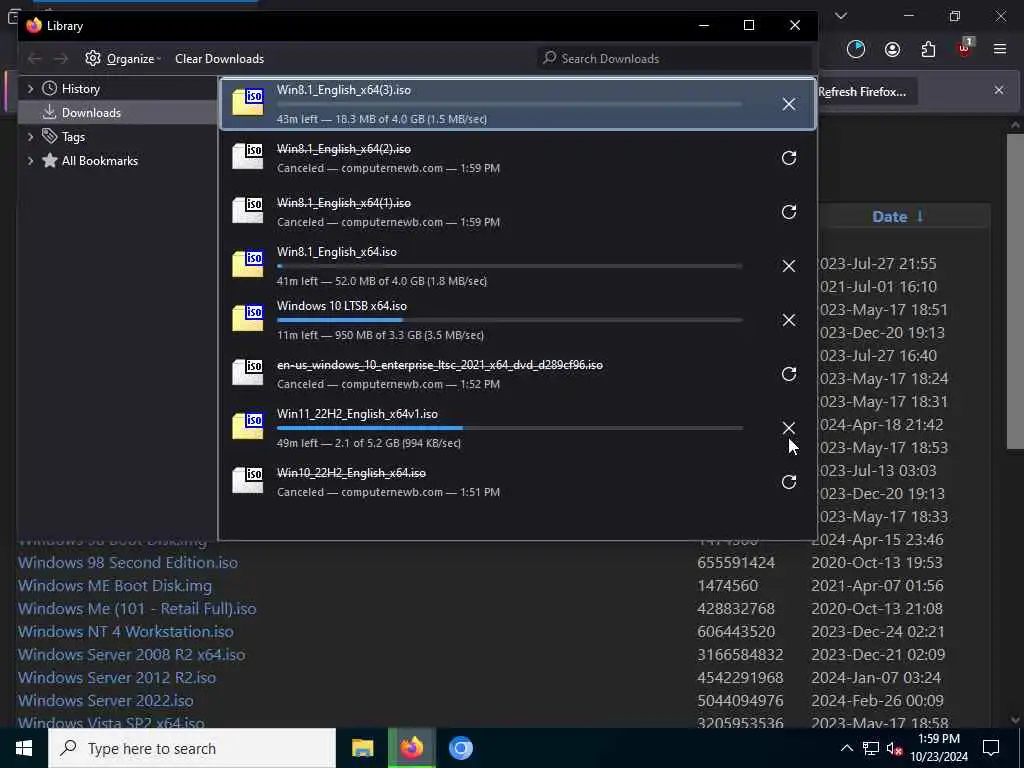The width and height of the screenshot is (1024, 768).
Task: Open File Explorer from taskbar
Action: pyautogui.click(x=362, y=748)
